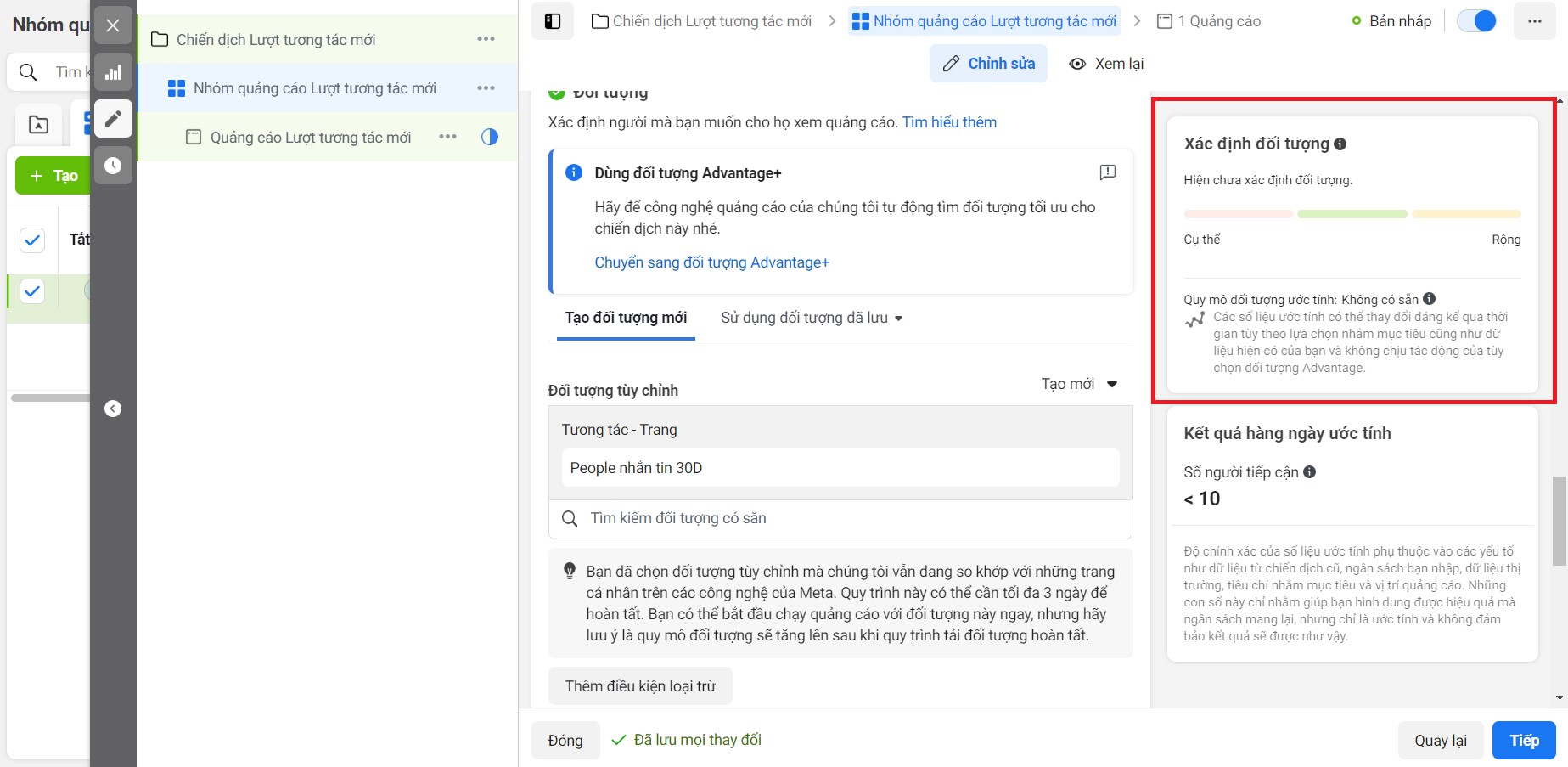
Task: Select the Chỉnh sửa tab
Action: click(x=988, y=64)
